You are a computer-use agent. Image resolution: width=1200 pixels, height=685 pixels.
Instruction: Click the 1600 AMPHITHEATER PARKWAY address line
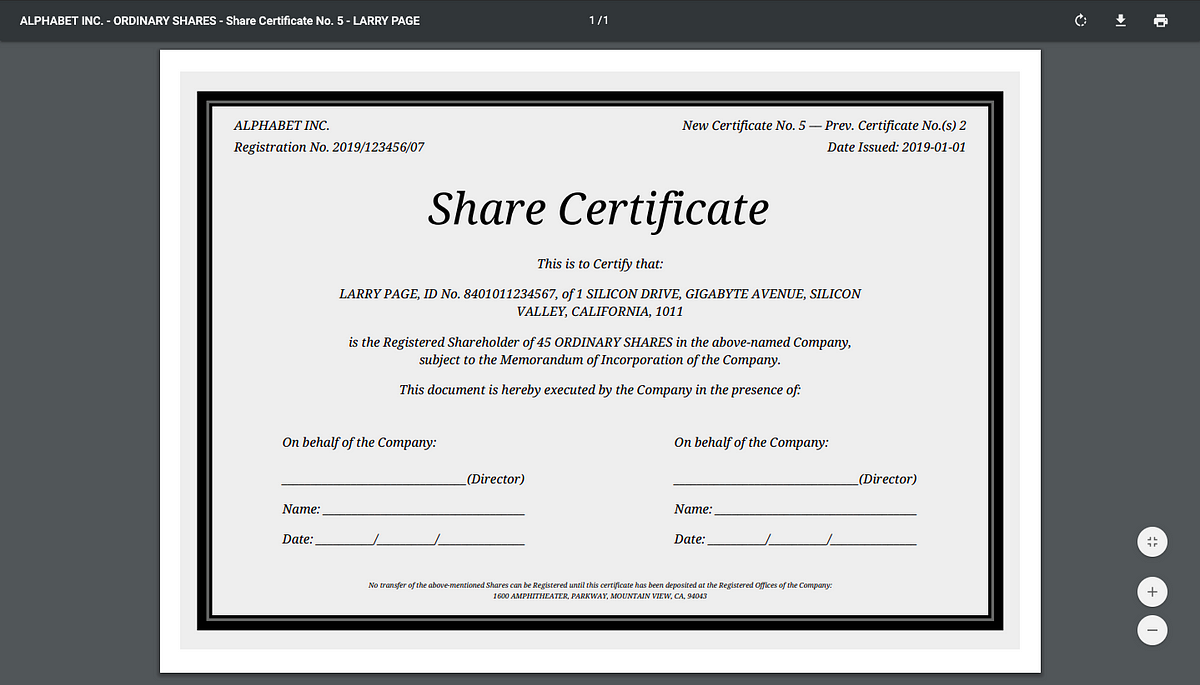pos(600,596)
